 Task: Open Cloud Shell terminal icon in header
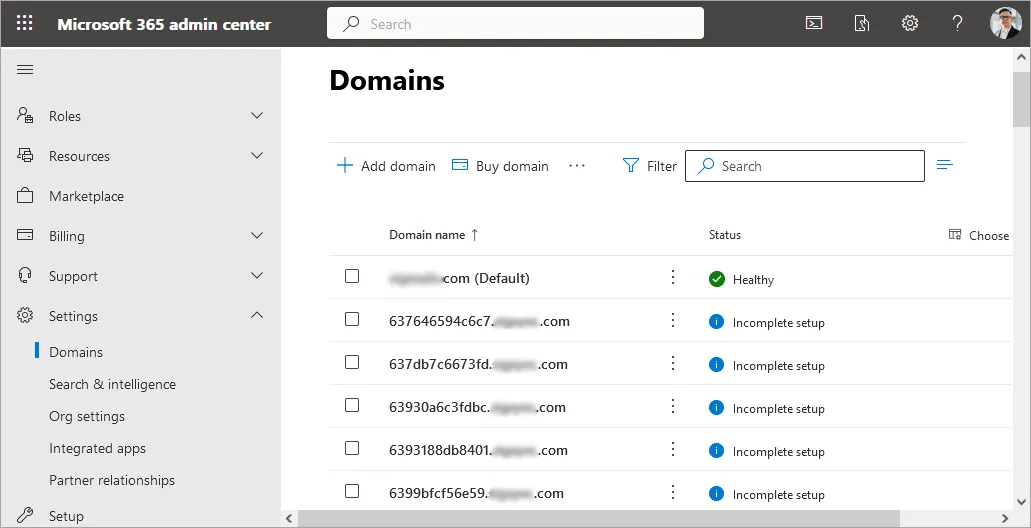[x=814, y=24]
